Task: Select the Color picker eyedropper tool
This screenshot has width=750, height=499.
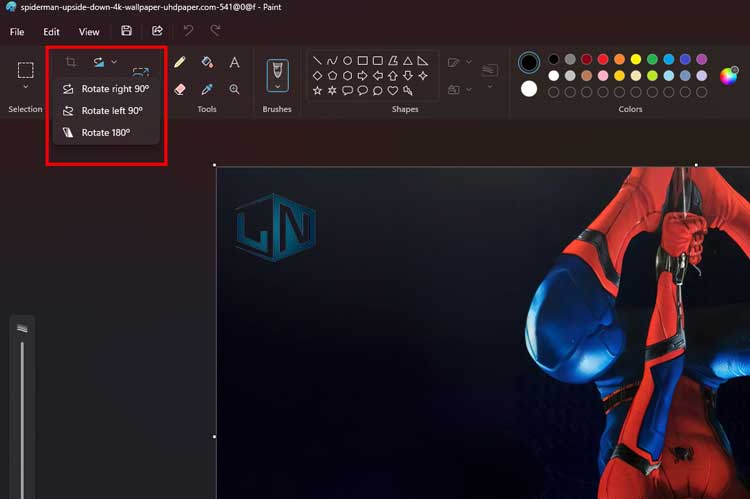Action: [207, 89]
